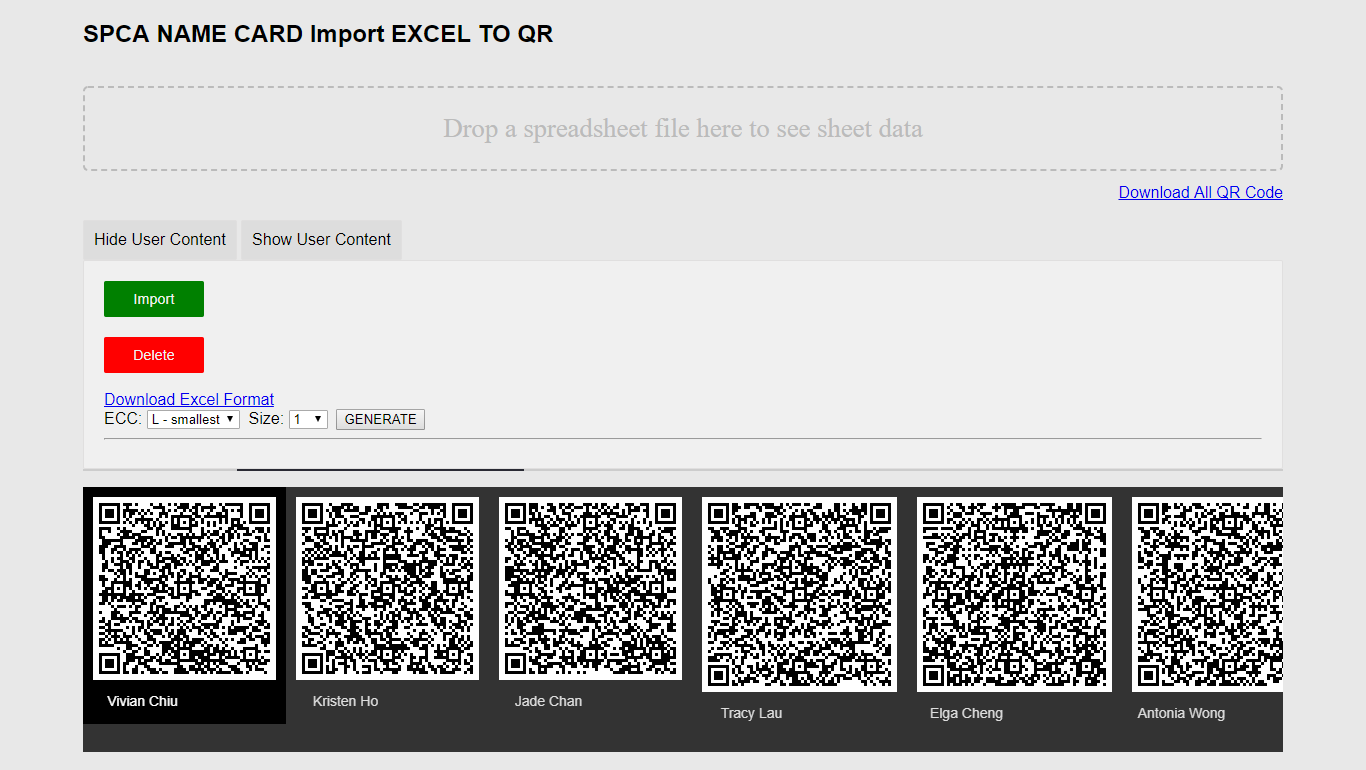
Task: Click the Kristen Ho name caption
Action: (x=345, y=701)
